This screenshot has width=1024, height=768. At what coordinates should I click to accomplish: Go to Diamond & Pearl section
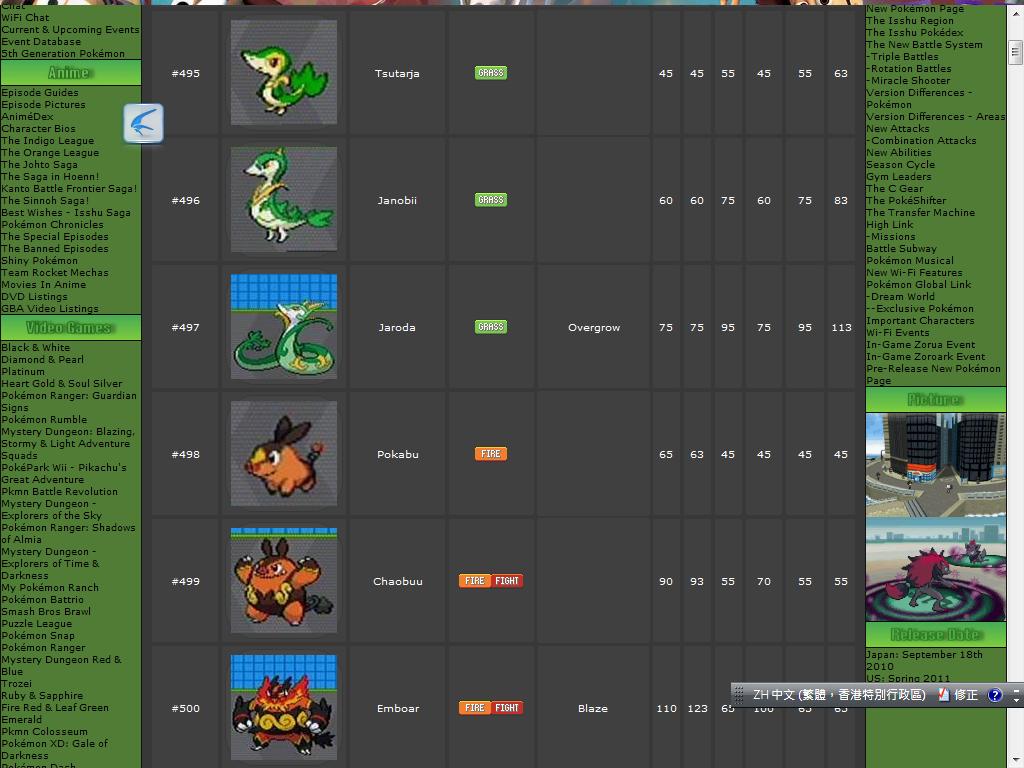(42, 359)
